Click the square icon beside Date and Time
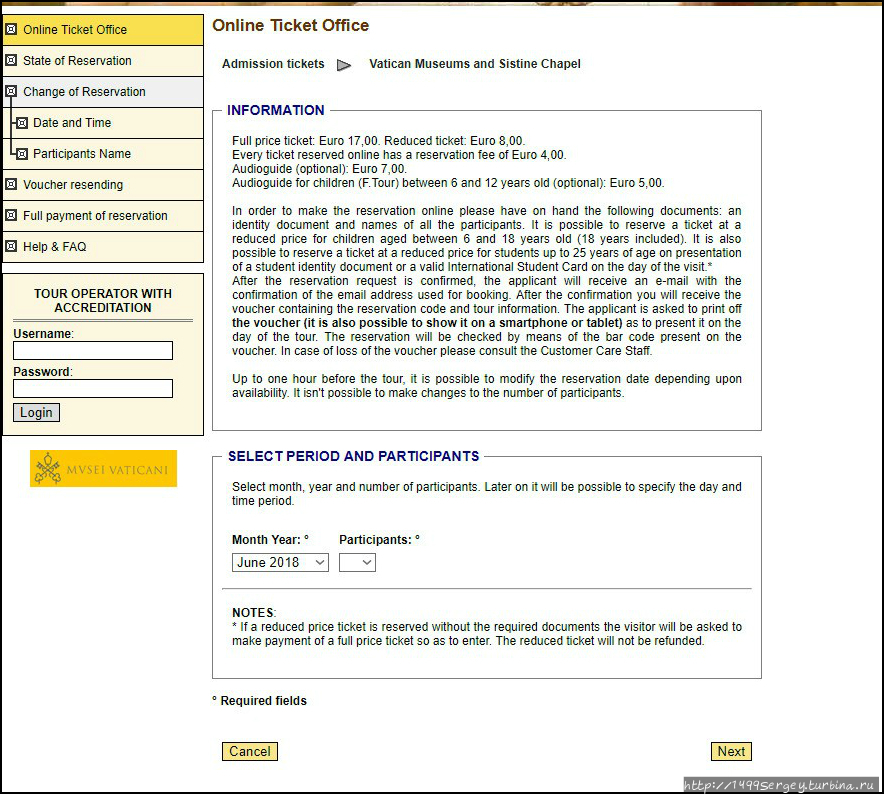 click(21, 122)
